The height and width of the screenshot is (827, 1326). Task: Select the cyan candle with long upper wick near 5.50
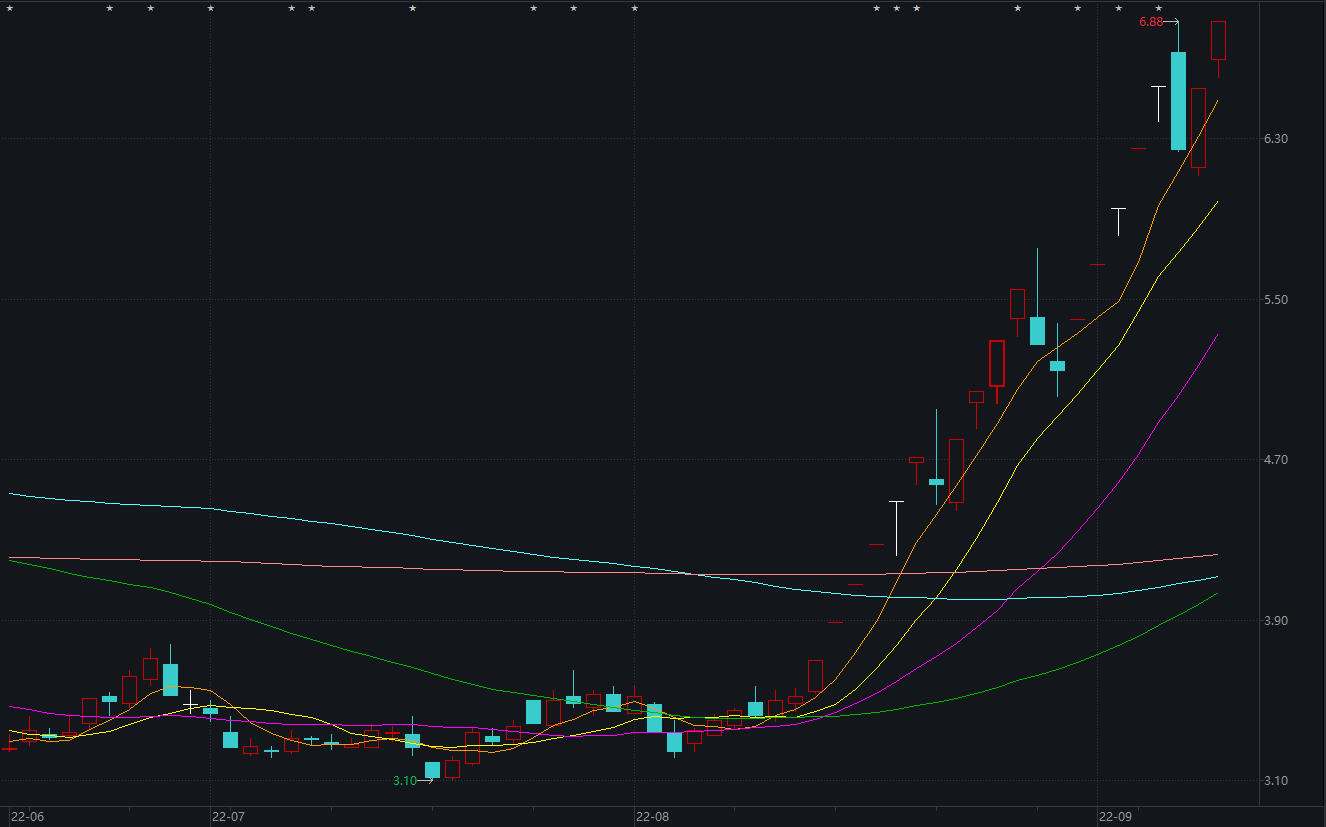click(1038, 330)
